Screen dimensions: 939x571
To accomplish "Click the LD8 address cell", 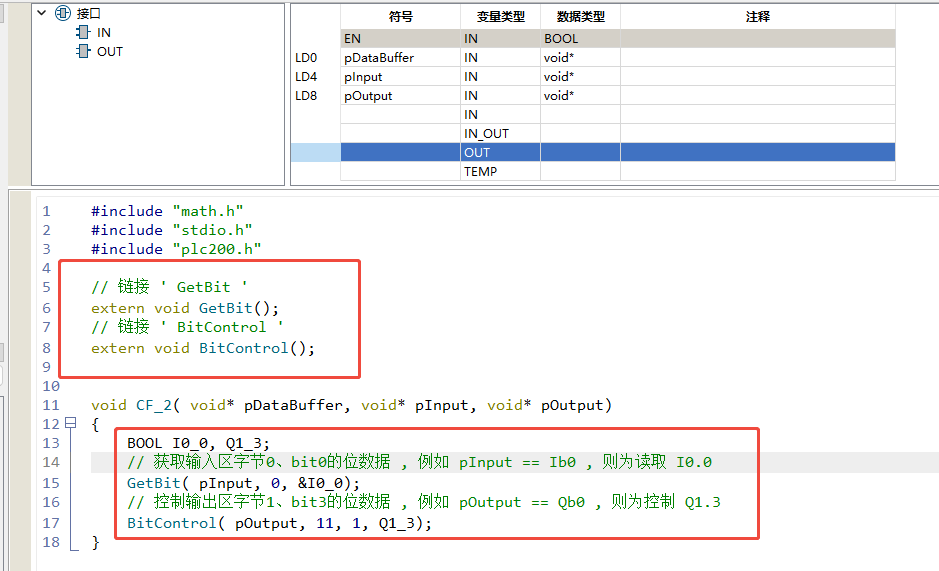I will (x=316, y=96).
